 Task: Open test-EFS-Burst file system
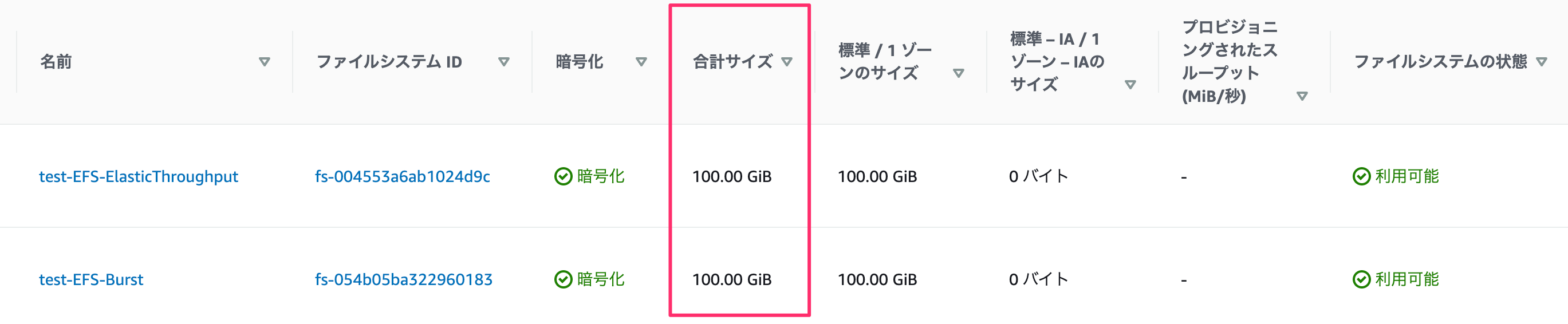(91, 279)
